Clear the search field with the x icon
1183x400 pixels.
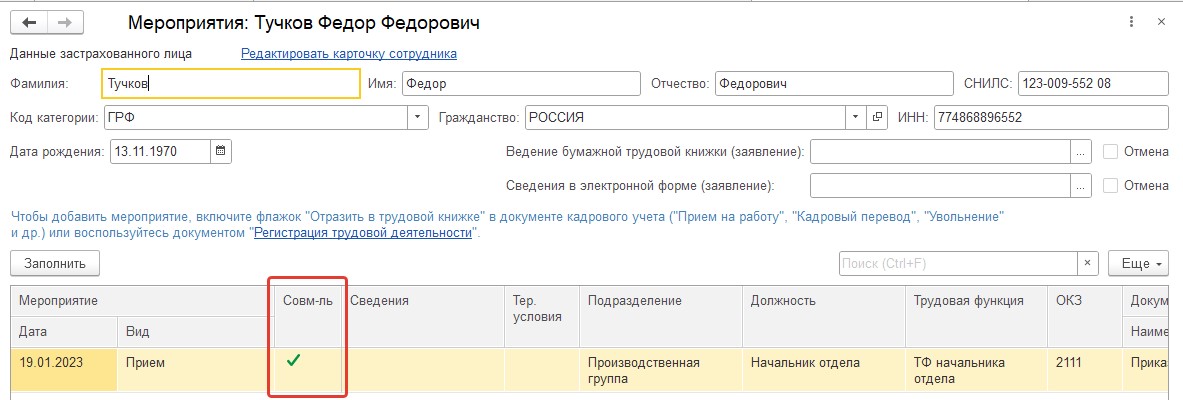(1087, 263)
